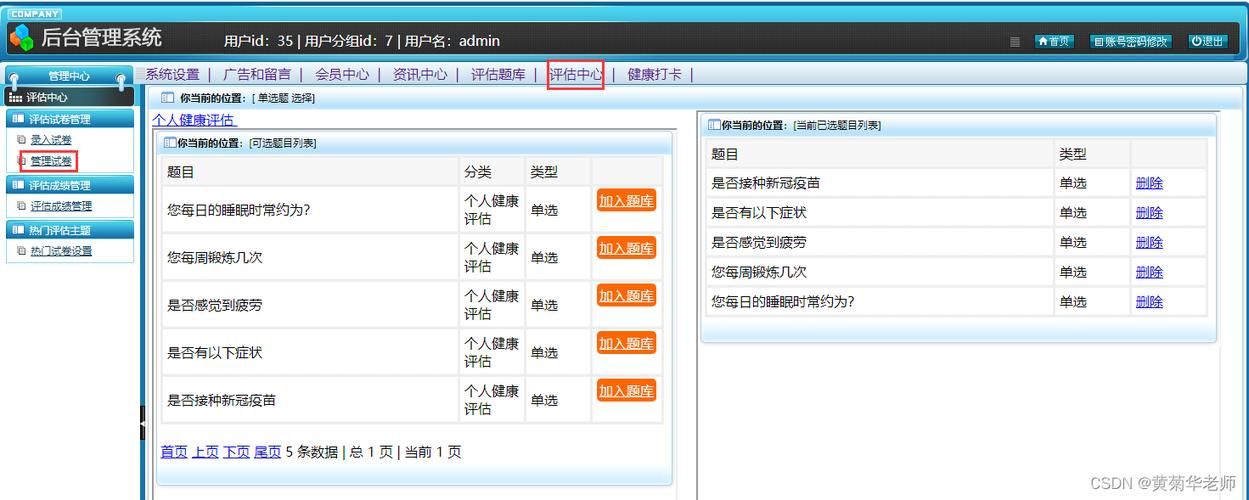
Task: Delete 是否接种新冠疫苗 from selected list
Action: (x=1149, y=183)
